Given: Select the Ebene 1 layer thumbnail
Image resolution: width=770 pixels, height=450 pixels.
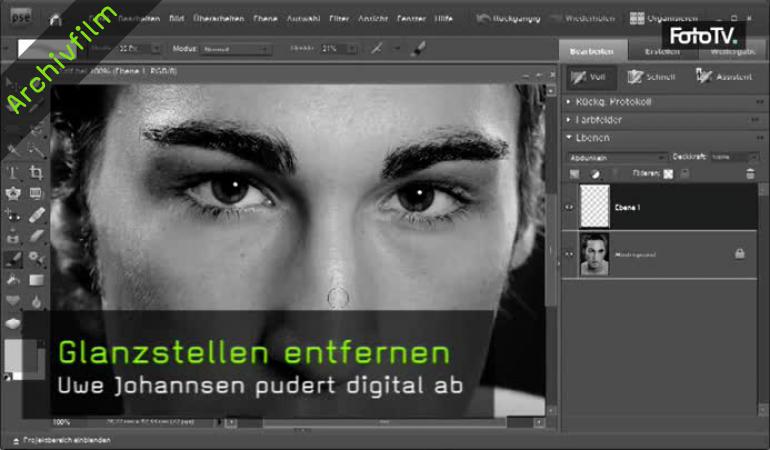Looking at the screenshot, I should [x=594, y=206].
